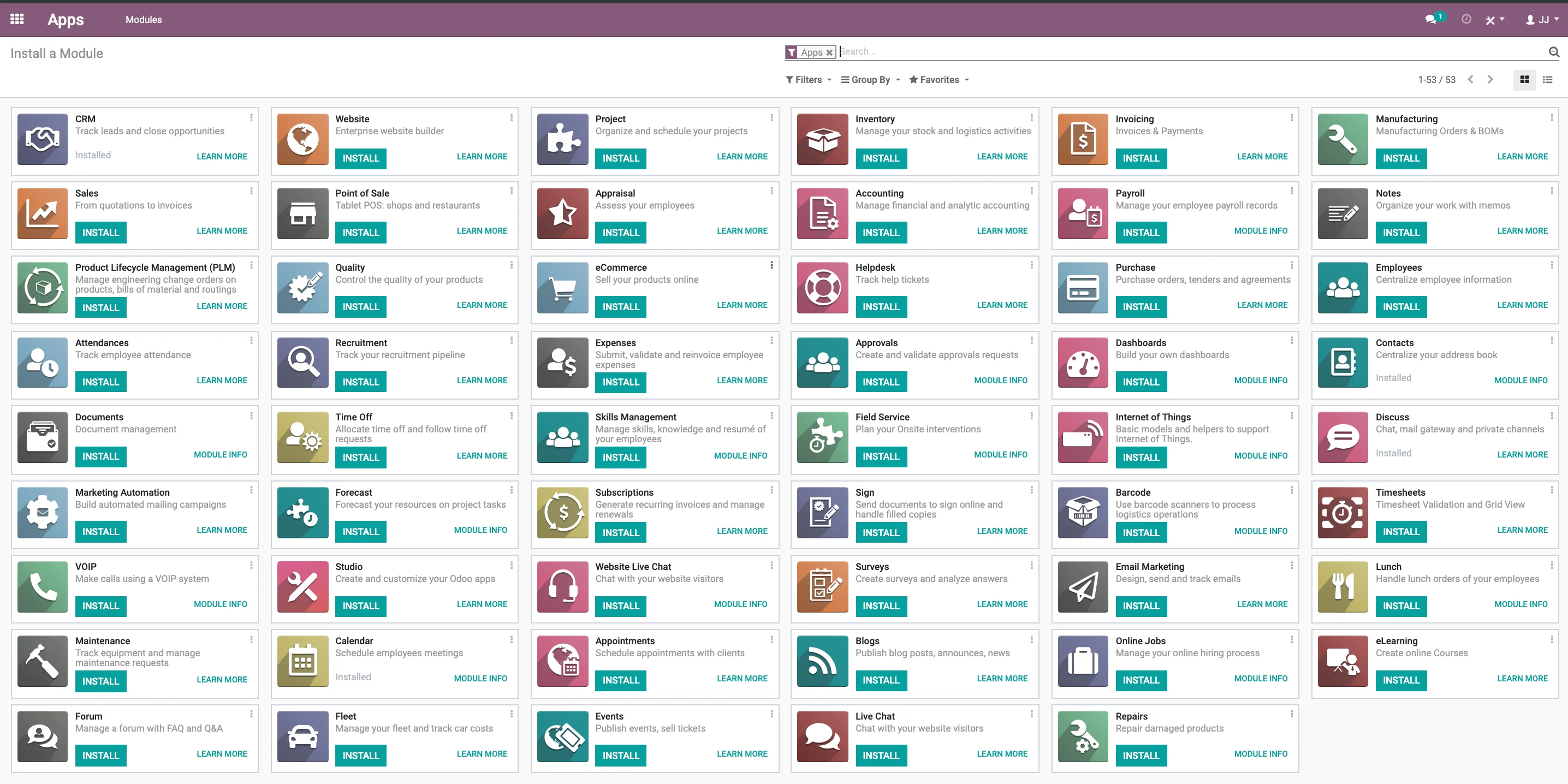The height and width of the screenshot is (784, 1568).
Task: Remove the Apps filter tag
Action: pos(829,53)
